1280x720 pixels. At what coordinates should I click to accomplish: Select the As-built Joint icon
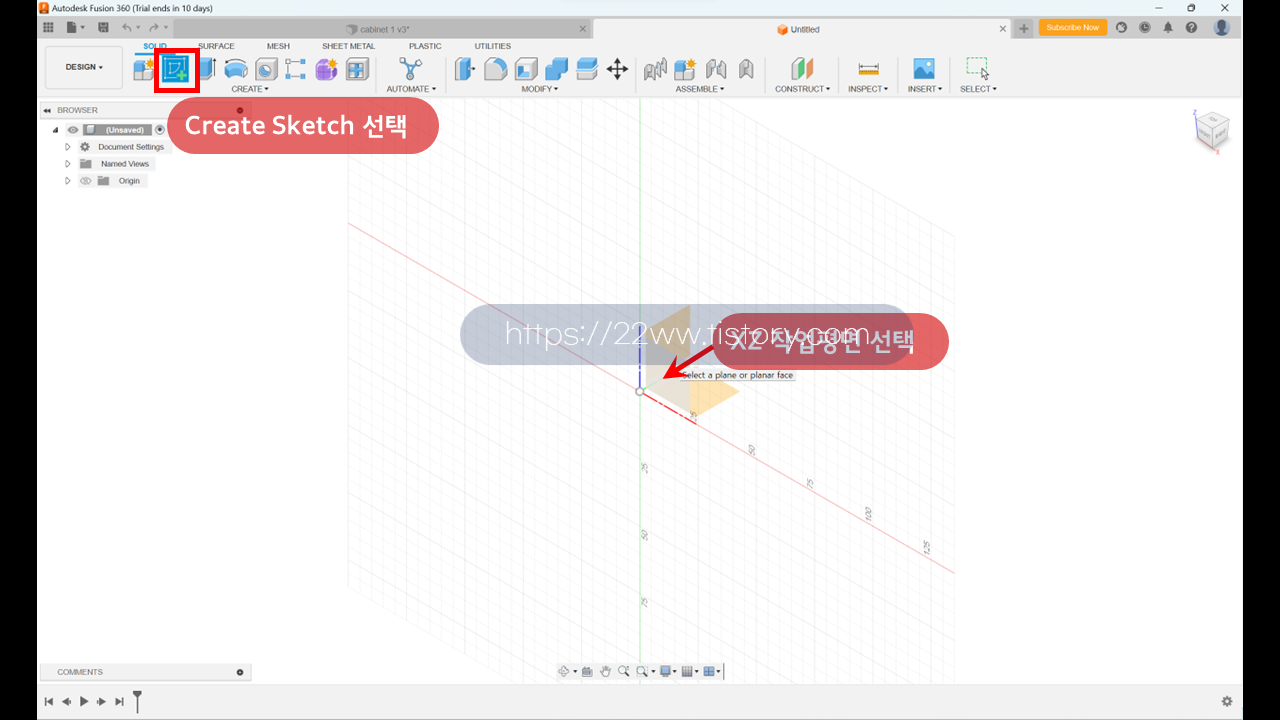coord(716,69)
